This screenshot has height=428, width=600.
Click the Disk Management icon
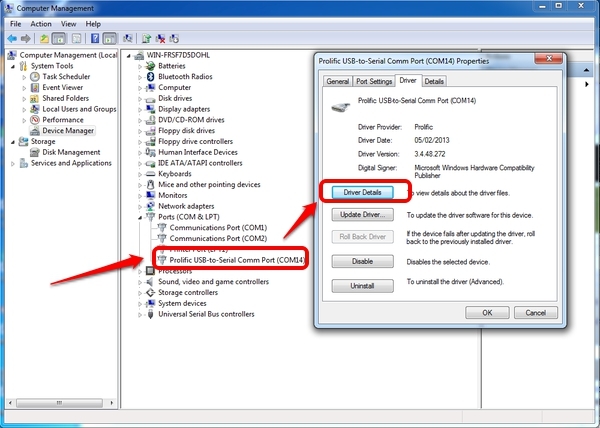35,152
